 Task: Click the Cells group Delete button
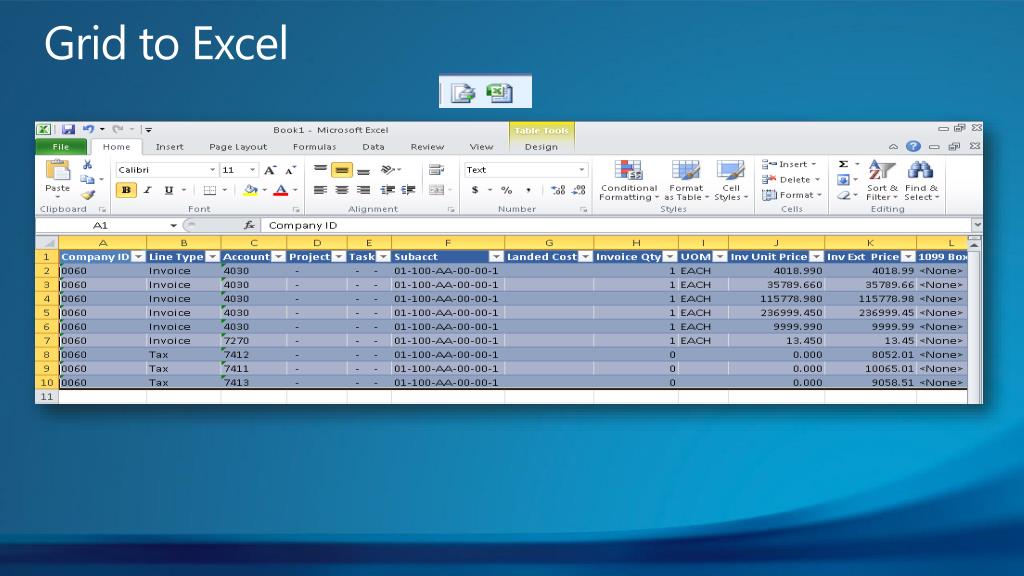790,180
